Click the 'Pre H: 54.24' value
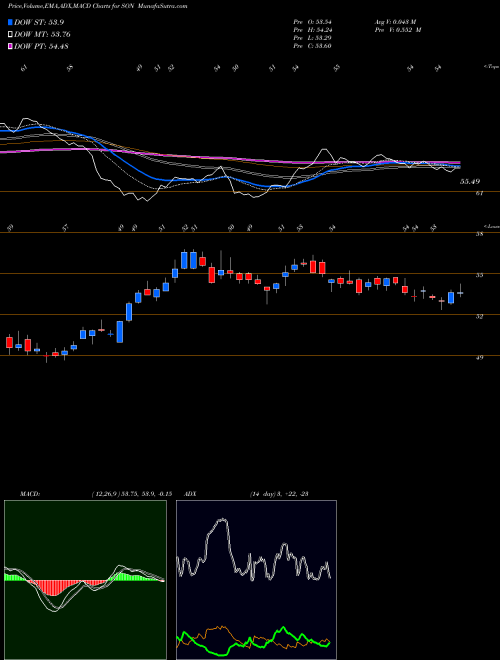The height and width of the screenshot is (660, 500). point(313,30)
